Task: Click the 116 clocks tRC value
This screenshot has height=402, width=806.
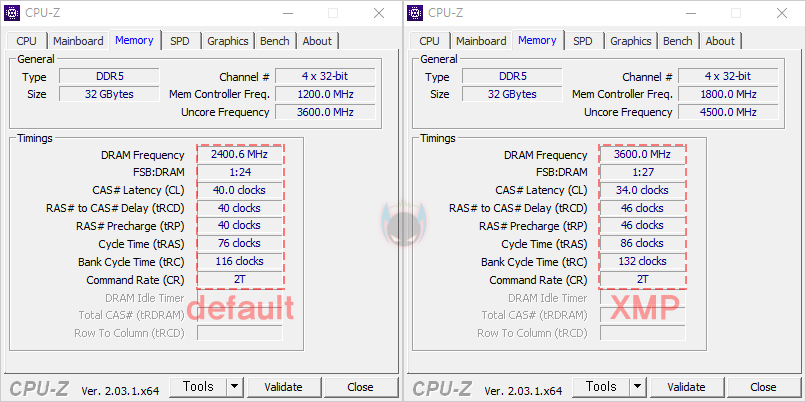Action: (240, 261)
